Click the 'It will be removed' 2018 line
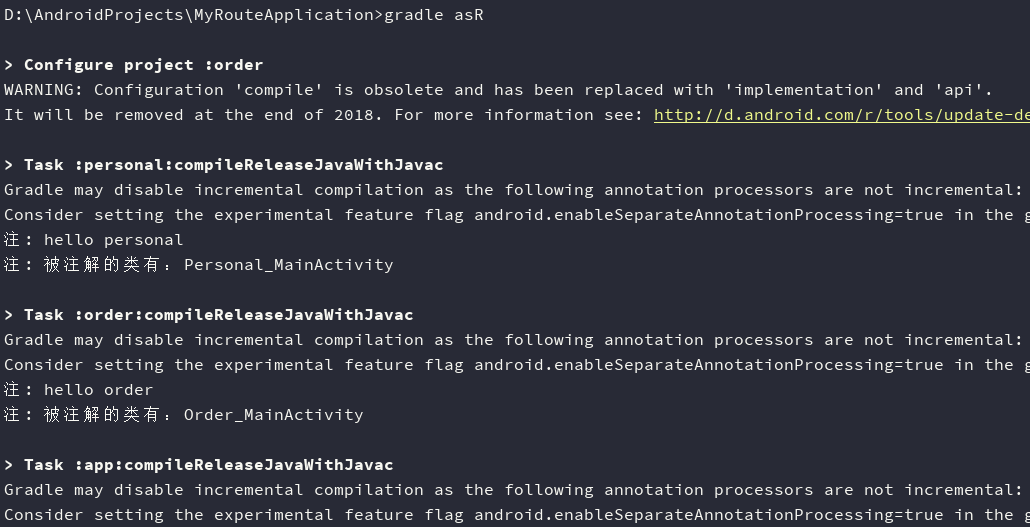1030x527 pixels. coord(516,115)
